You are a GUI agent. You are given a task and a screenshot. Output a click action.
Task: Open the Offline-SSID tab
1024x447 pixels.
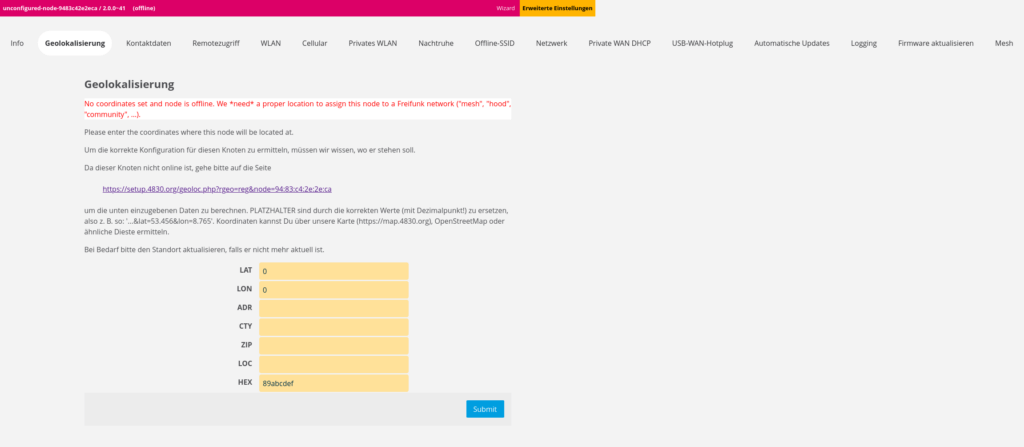496,44
